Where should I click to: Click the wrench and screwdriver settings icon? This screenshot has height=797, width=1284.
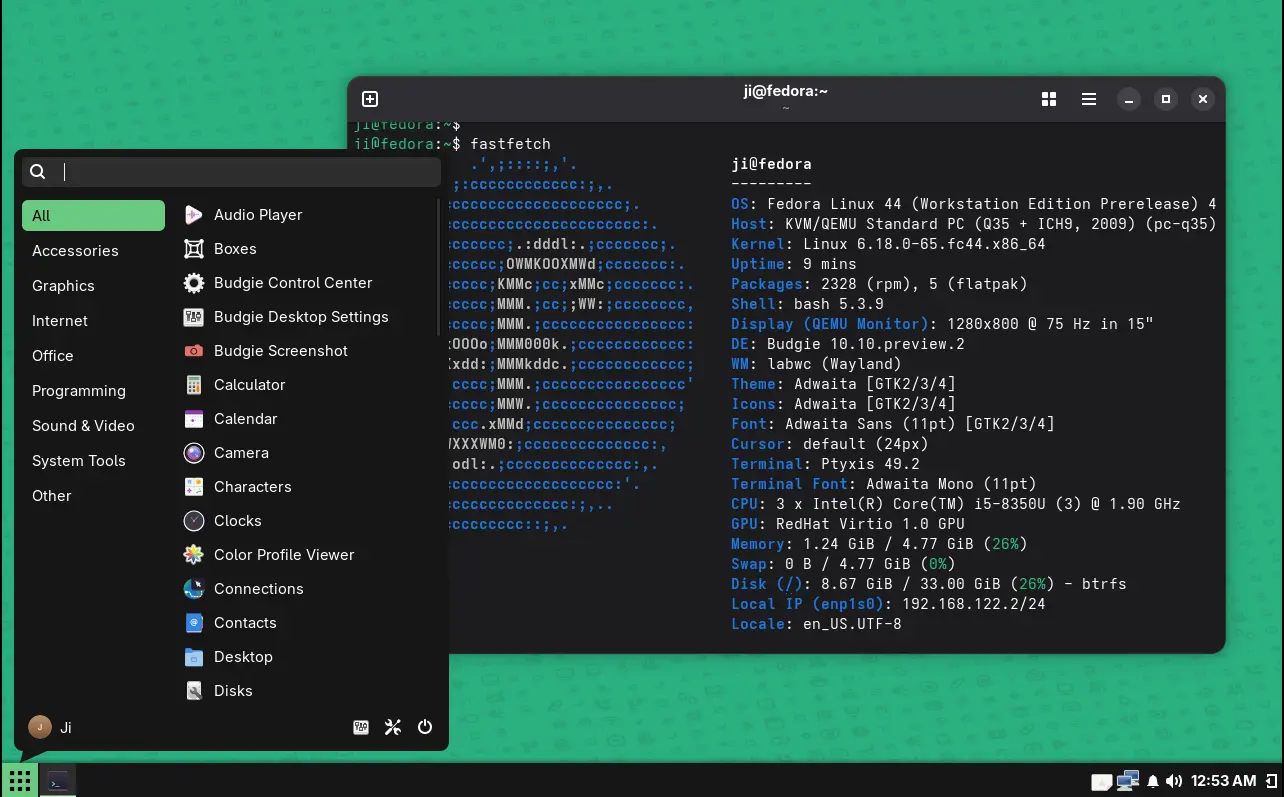tap(393, 727)
